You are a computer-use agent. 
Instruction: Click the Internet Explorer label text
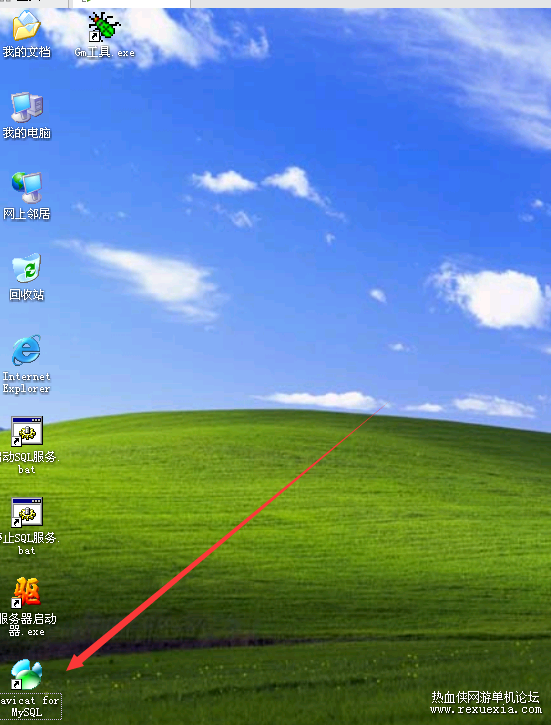[26, 382]
